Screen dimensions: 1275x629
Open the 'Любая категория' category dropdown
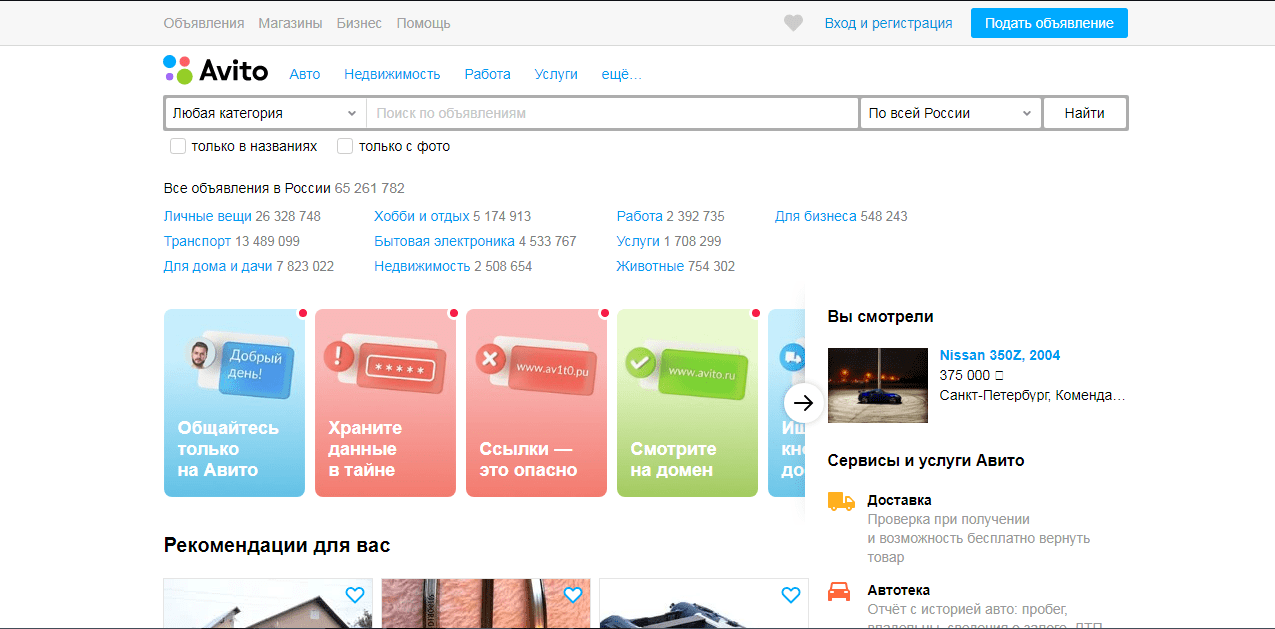click(265, 113)
